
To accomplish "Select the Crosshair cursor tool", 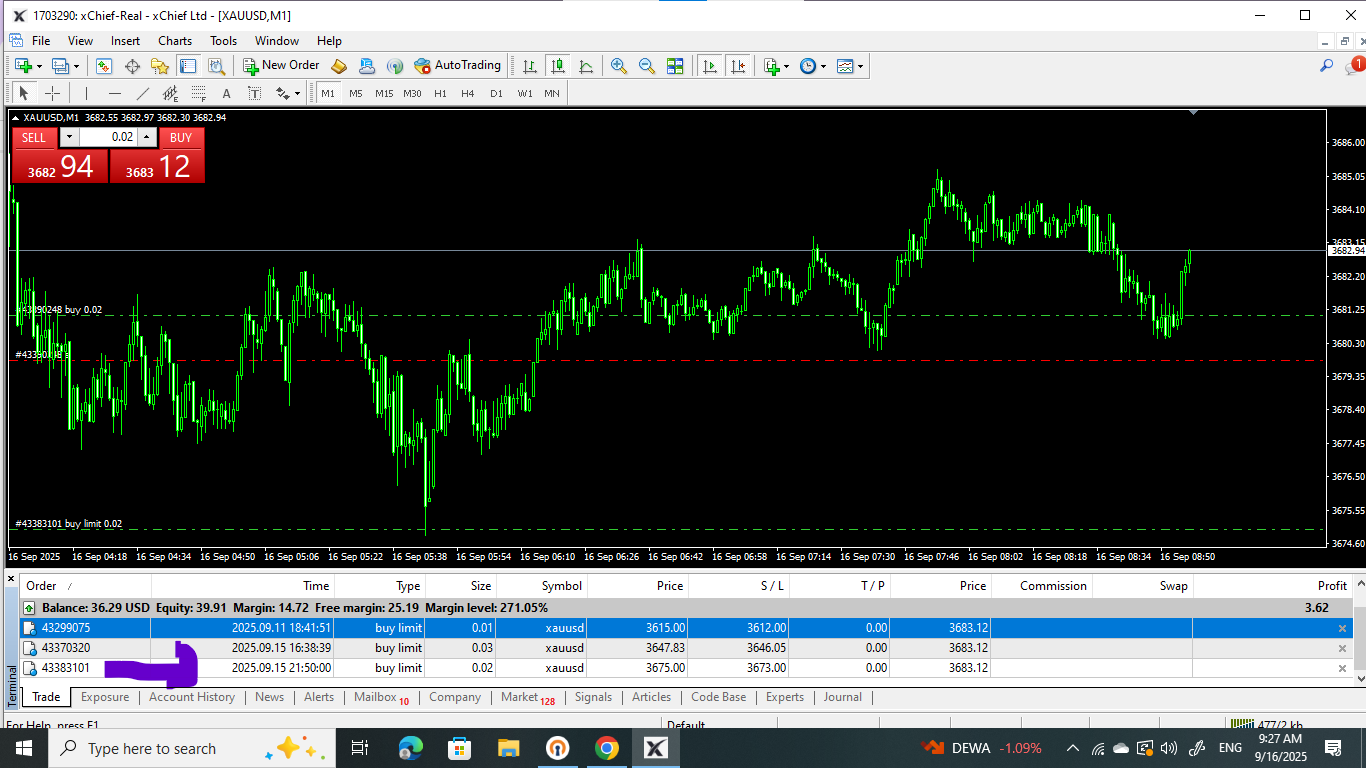I will click(x=53, y=93).
